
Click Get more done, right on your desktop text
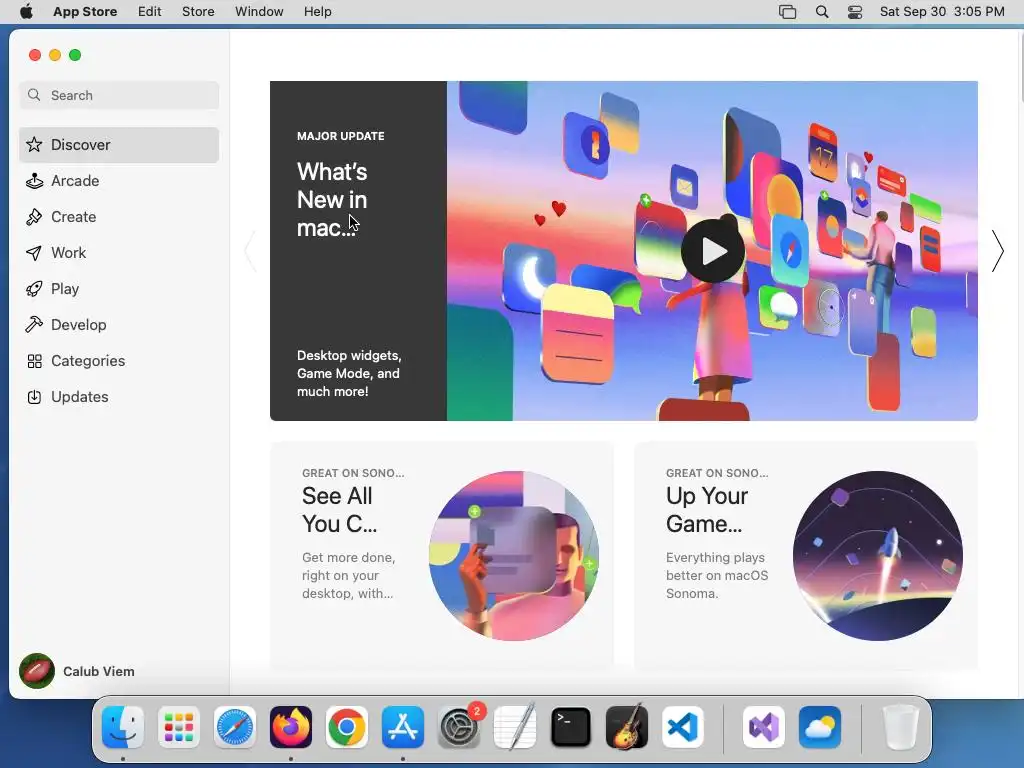(x=348, y=575)
